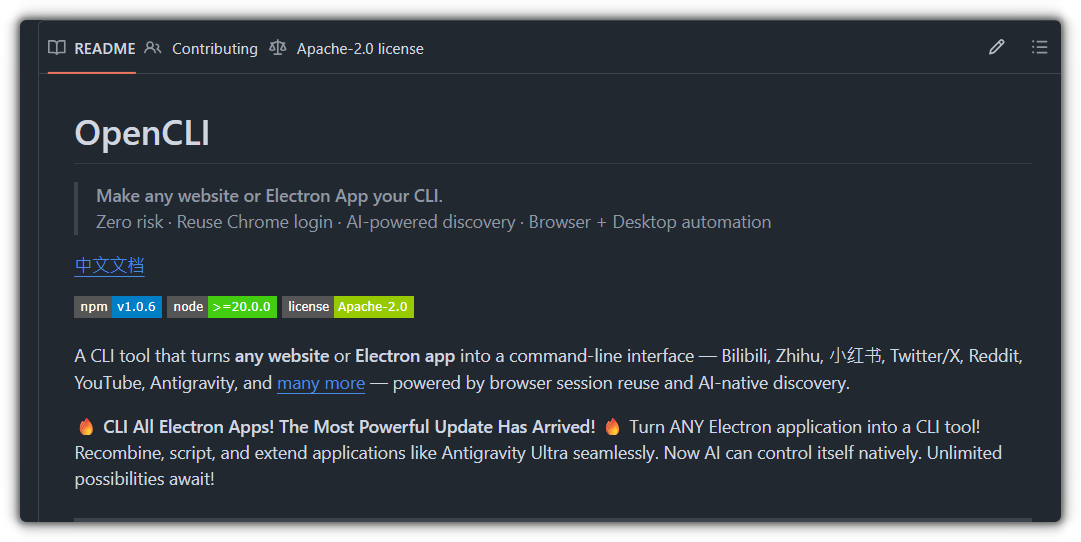Click the balance scale license icon
The image size is (1081, 542).
pyautogui.click(x=278, y=48)
